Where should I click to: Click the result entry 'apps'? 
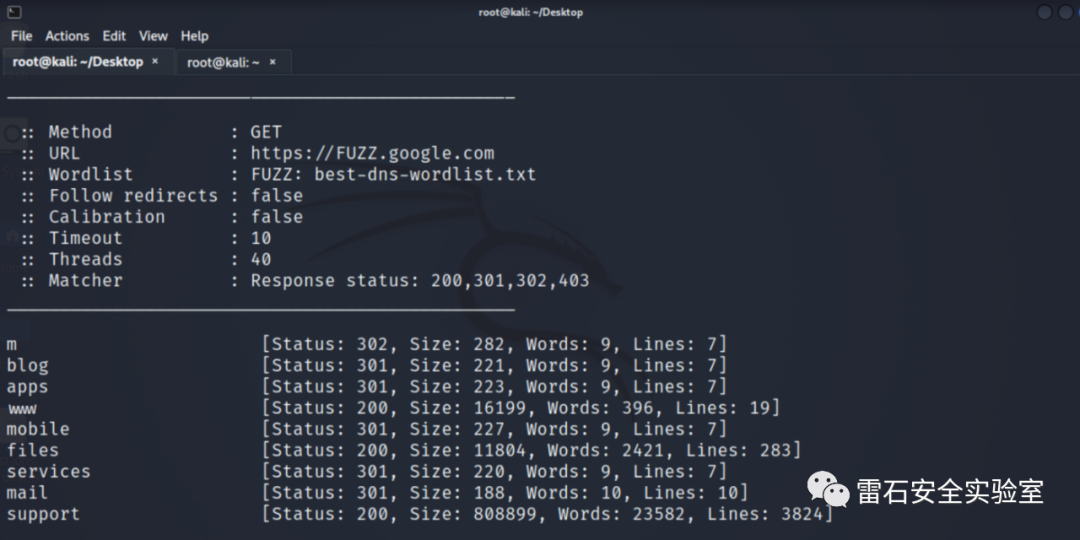pos(28,386)
